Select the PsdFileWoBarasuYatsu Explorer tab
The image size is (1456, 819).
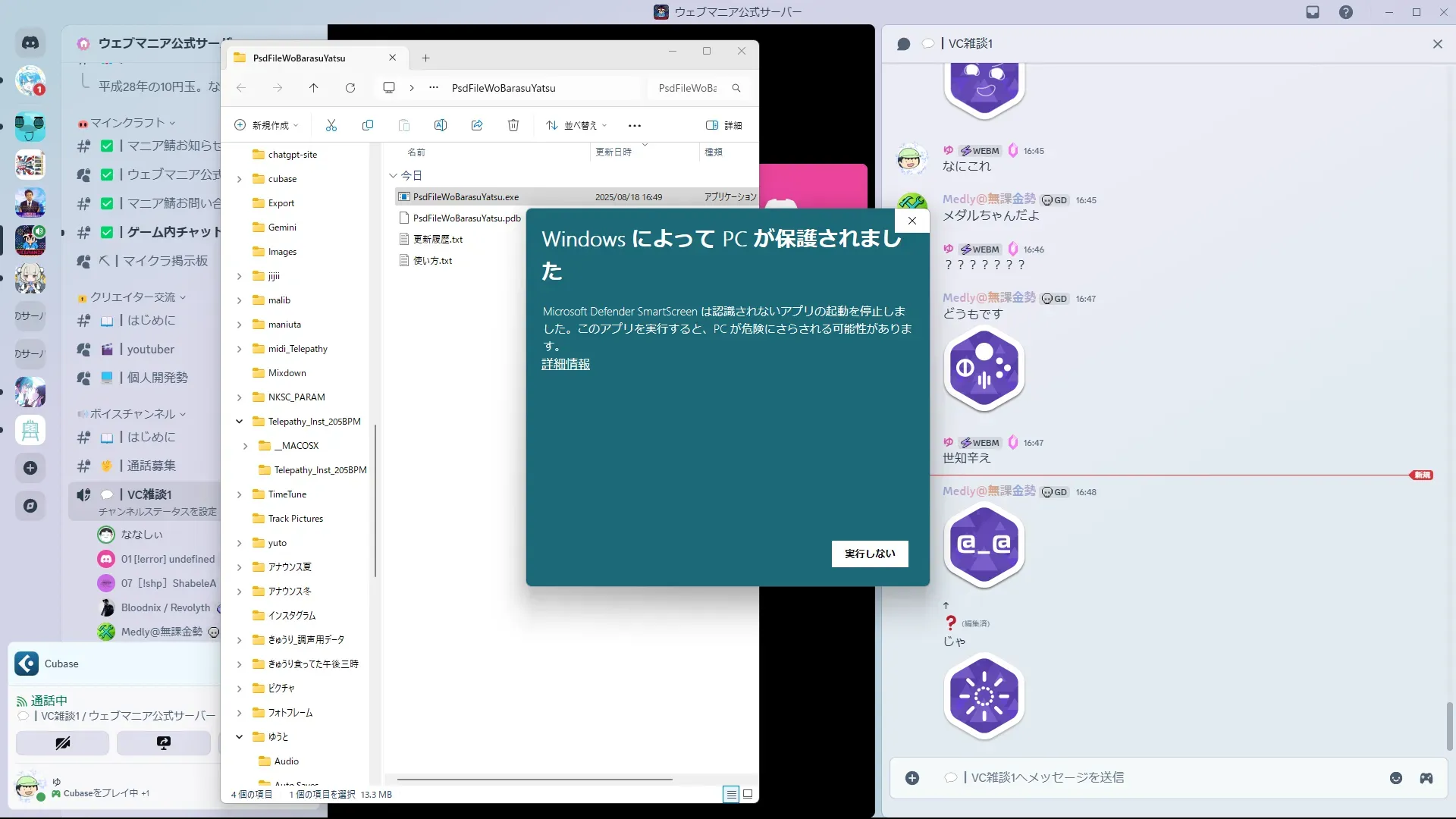300,58
